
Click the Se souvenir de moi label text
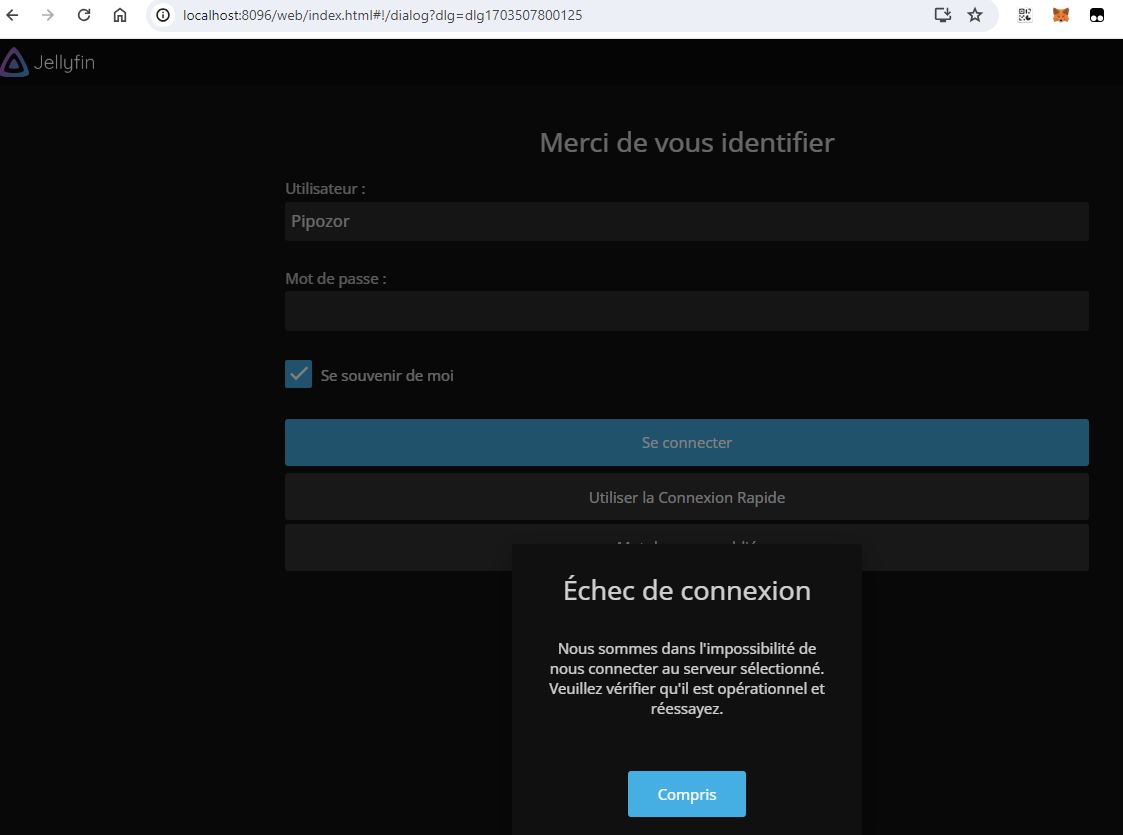click(x=387, y=376)
